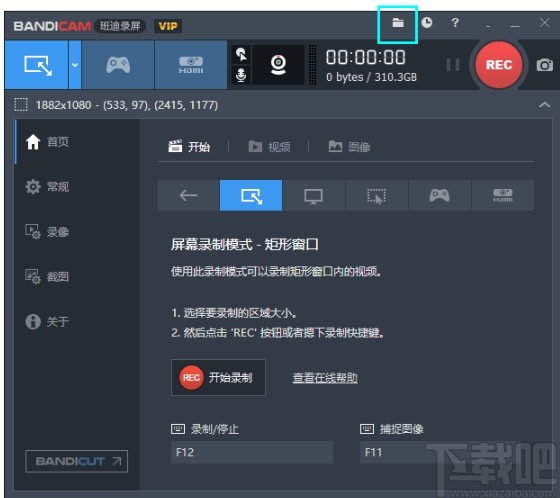Open the help question mark icon
Viewport: 560px width, 498px height.
(455, 23)
